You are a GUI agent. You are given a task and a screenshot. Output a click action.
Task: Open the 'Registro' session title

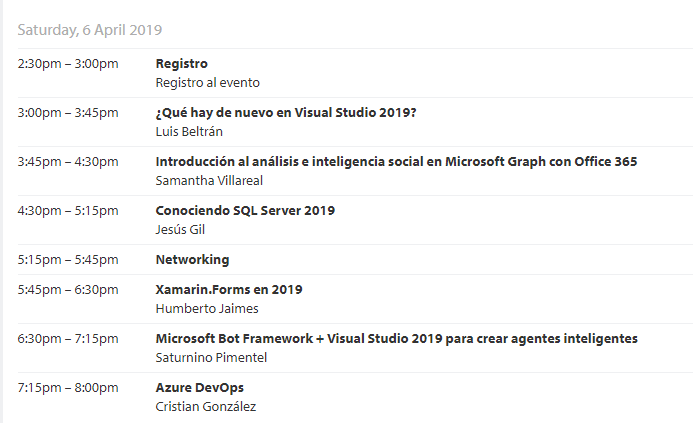(182, 64)
